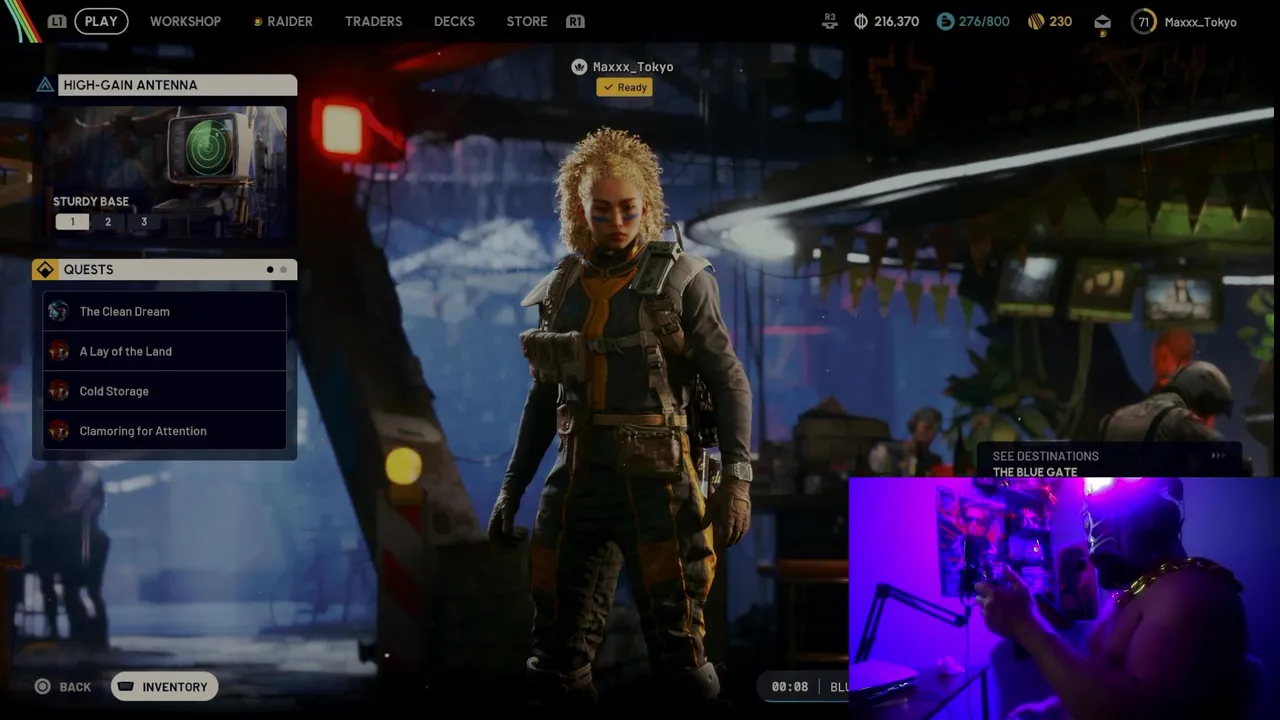The width and height of the screenshot is (1280, 720).
Task: Click the gold striped token icon beside 230
Action: [1036, 21]
